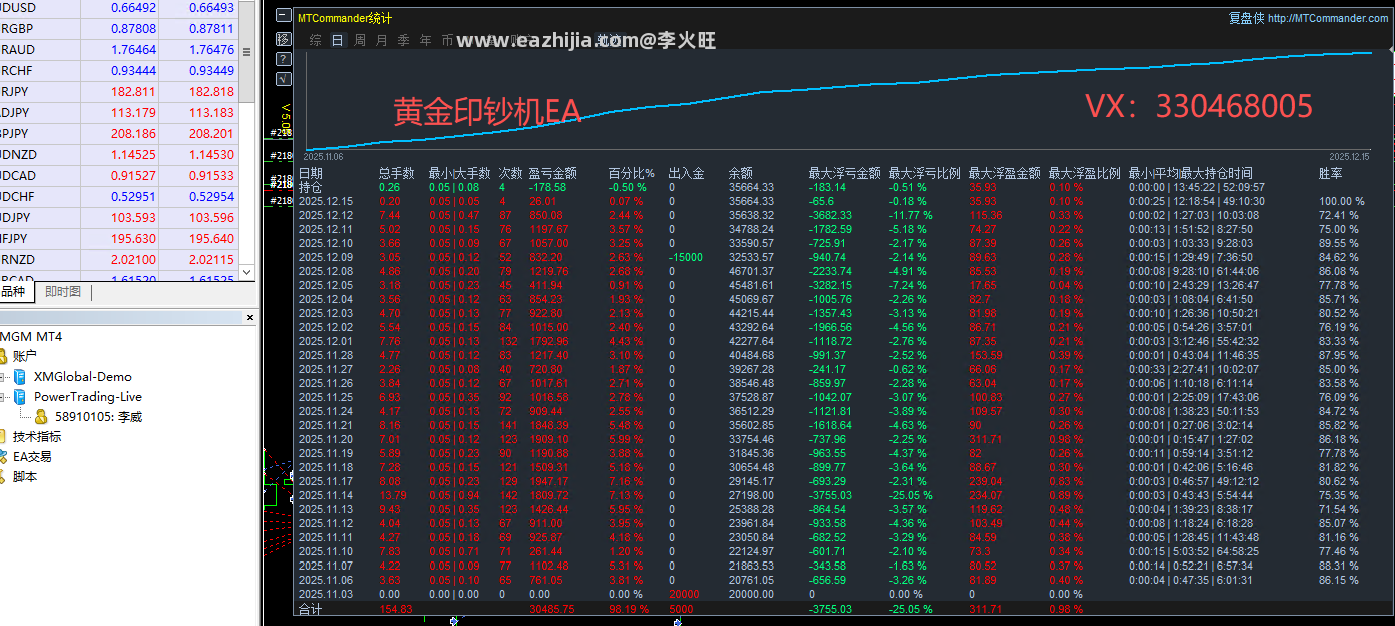Click the XMGlobal-Demo server icon
The image size is (1395, 626).
(x=20, y=377)
